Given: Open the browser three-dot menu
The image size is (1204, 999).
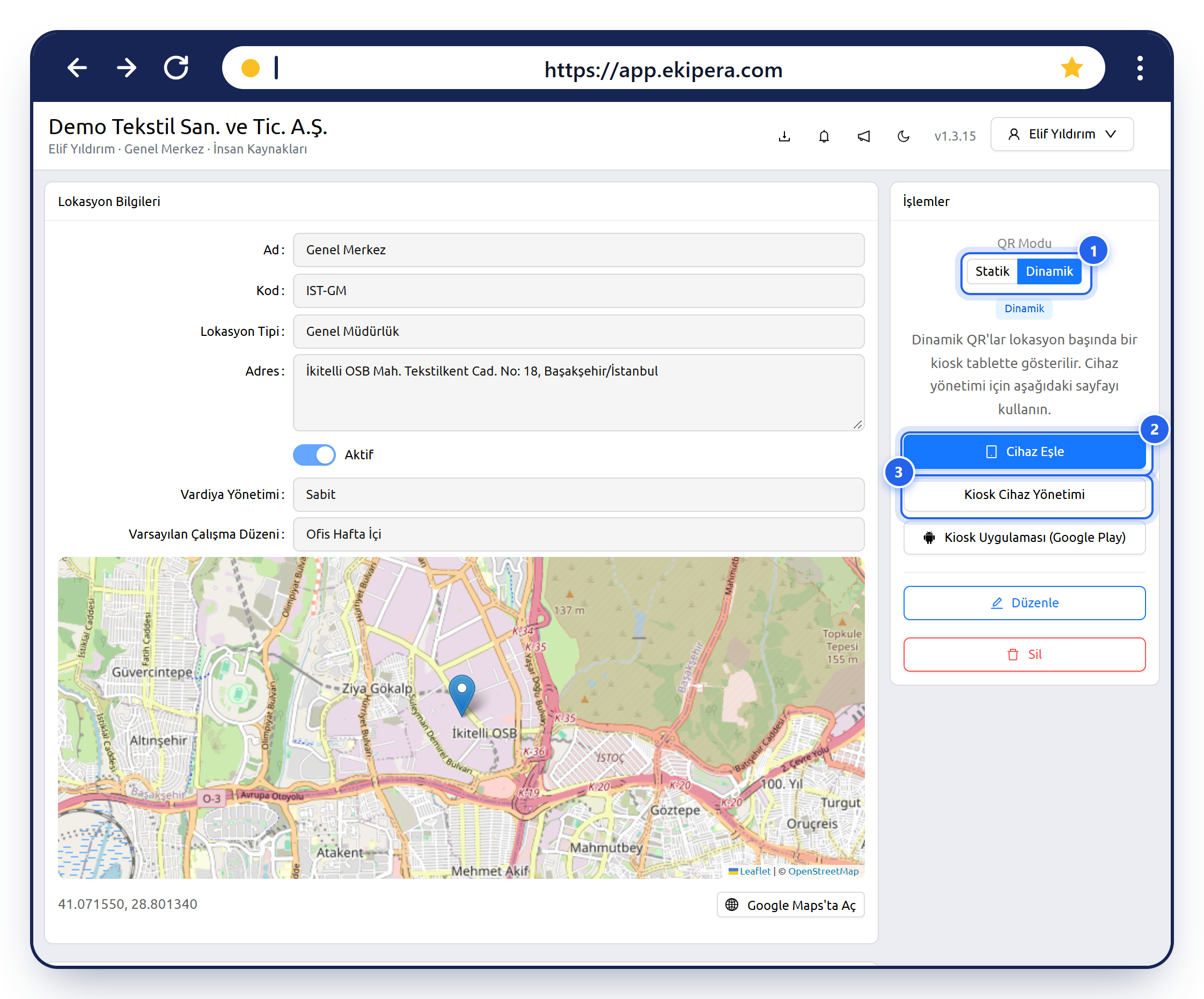Looking at the screenshot, I should pyautogui.click(x=1140, y=68).
